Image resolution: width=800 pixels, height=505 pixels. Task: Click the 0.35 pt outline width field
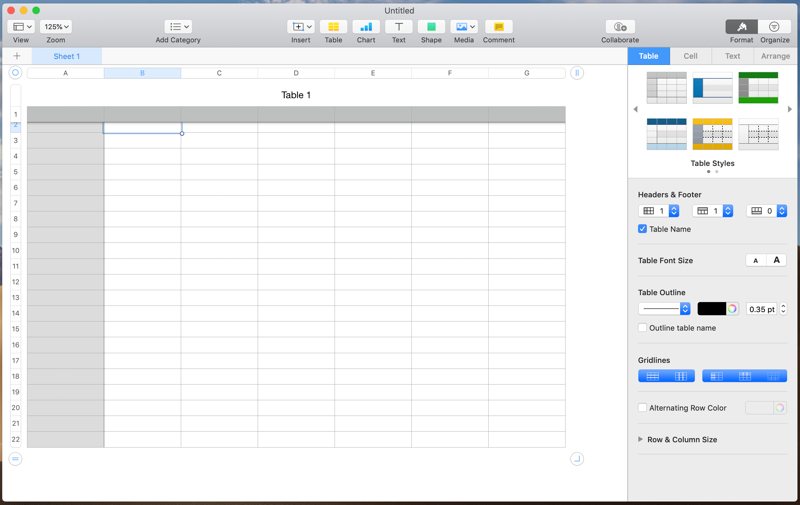click(x=762, y=309)
